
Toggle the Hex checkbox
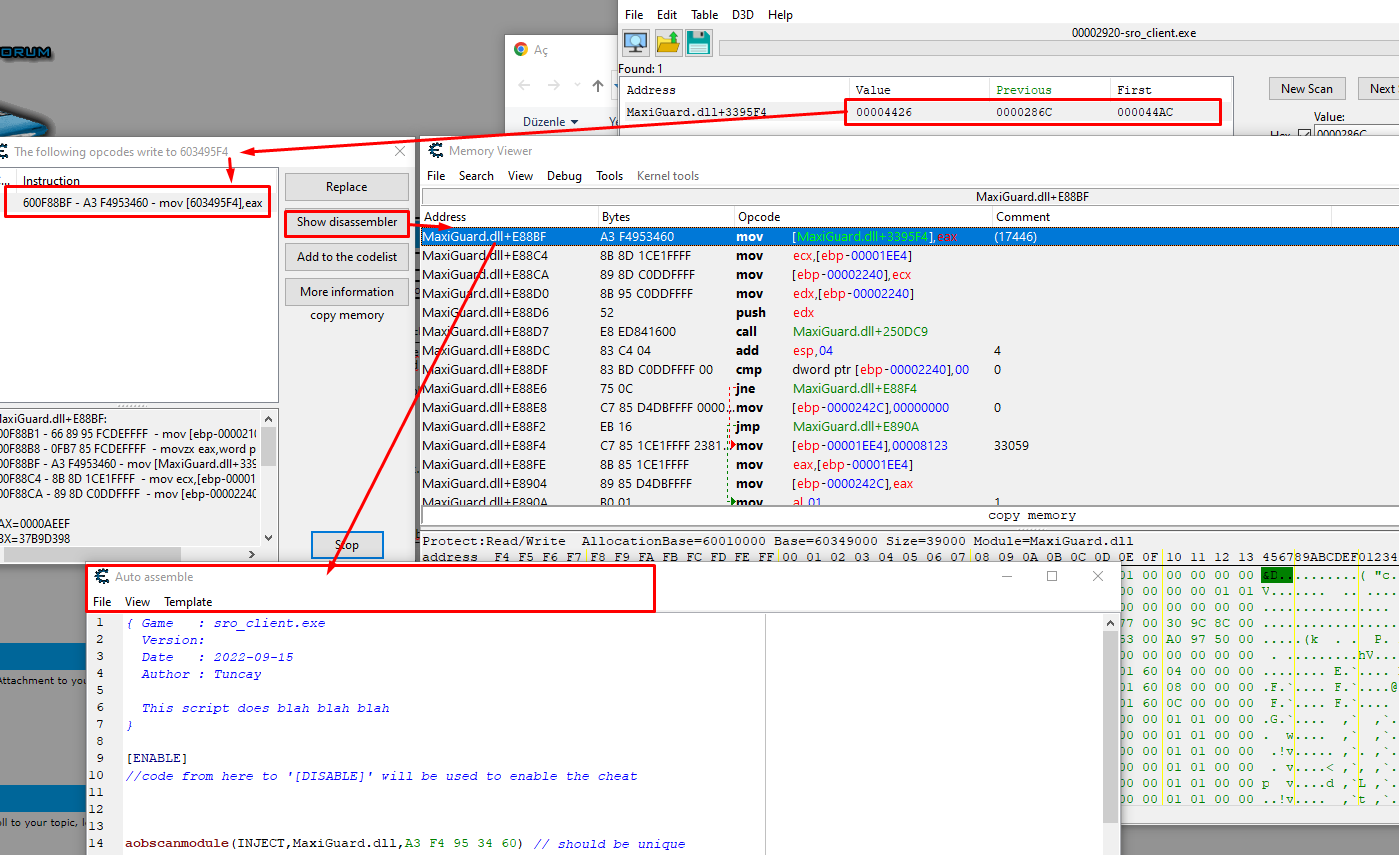pos(1303,134)
